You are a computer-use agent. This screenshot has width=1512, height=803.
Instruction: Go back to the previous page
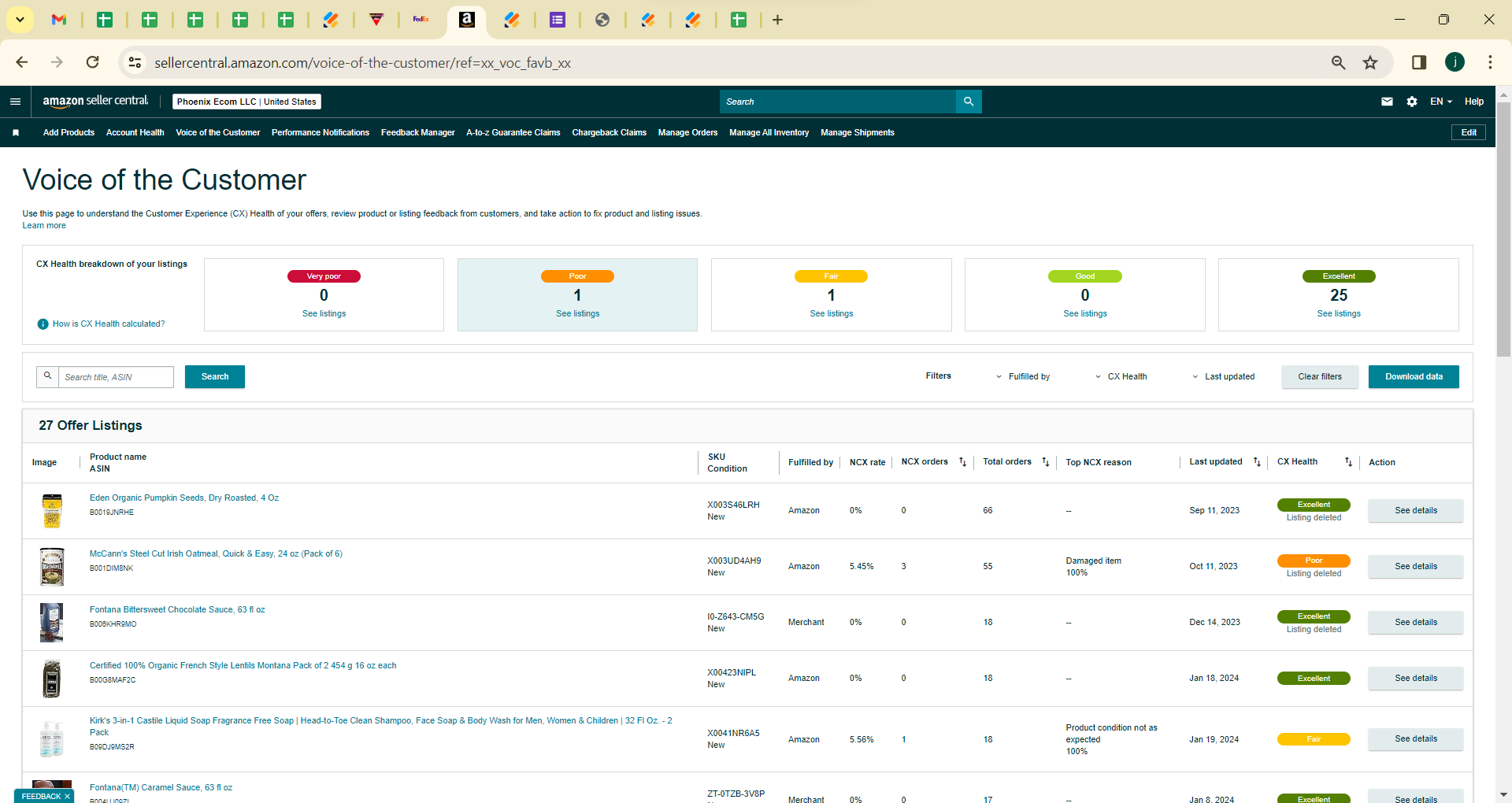(22, 62)
